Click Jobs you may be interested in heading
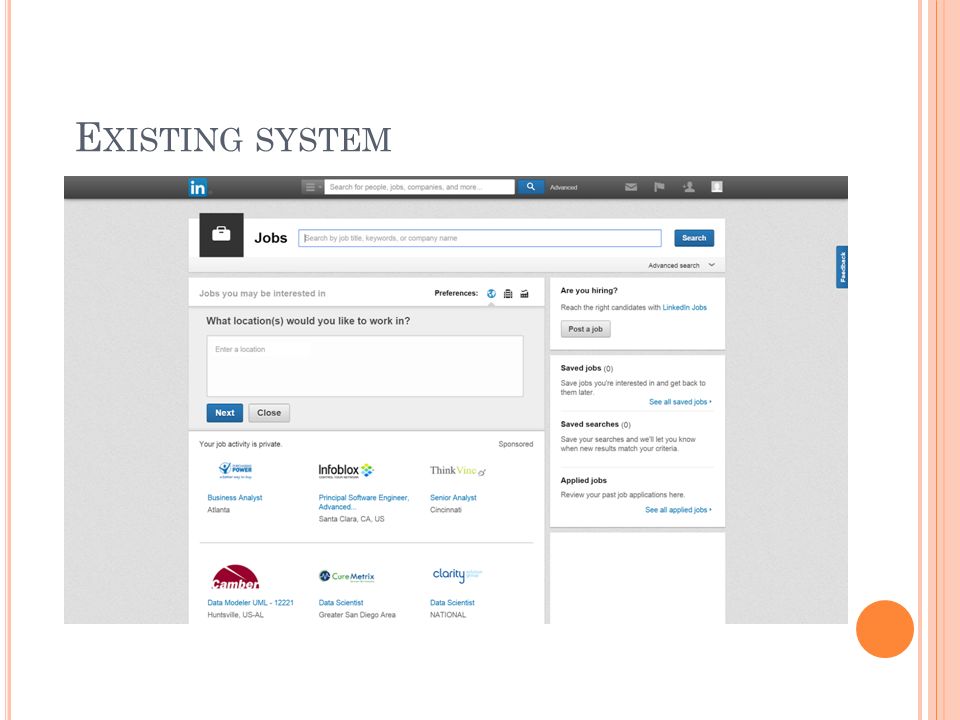The height and width of the screenshot is (720, 960). (x=262, y=294)
